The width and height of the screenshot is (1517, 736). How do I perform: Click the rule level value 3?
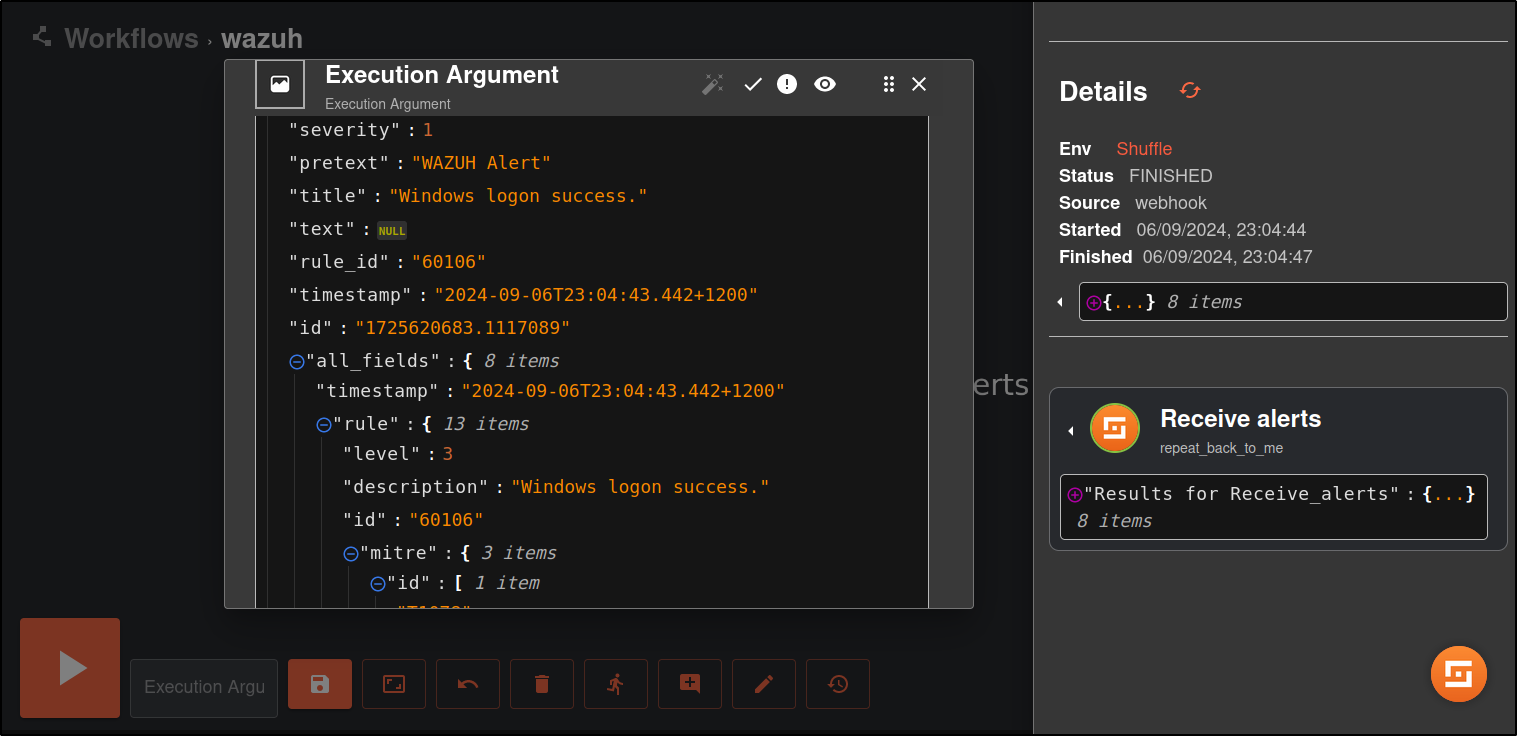448,454
